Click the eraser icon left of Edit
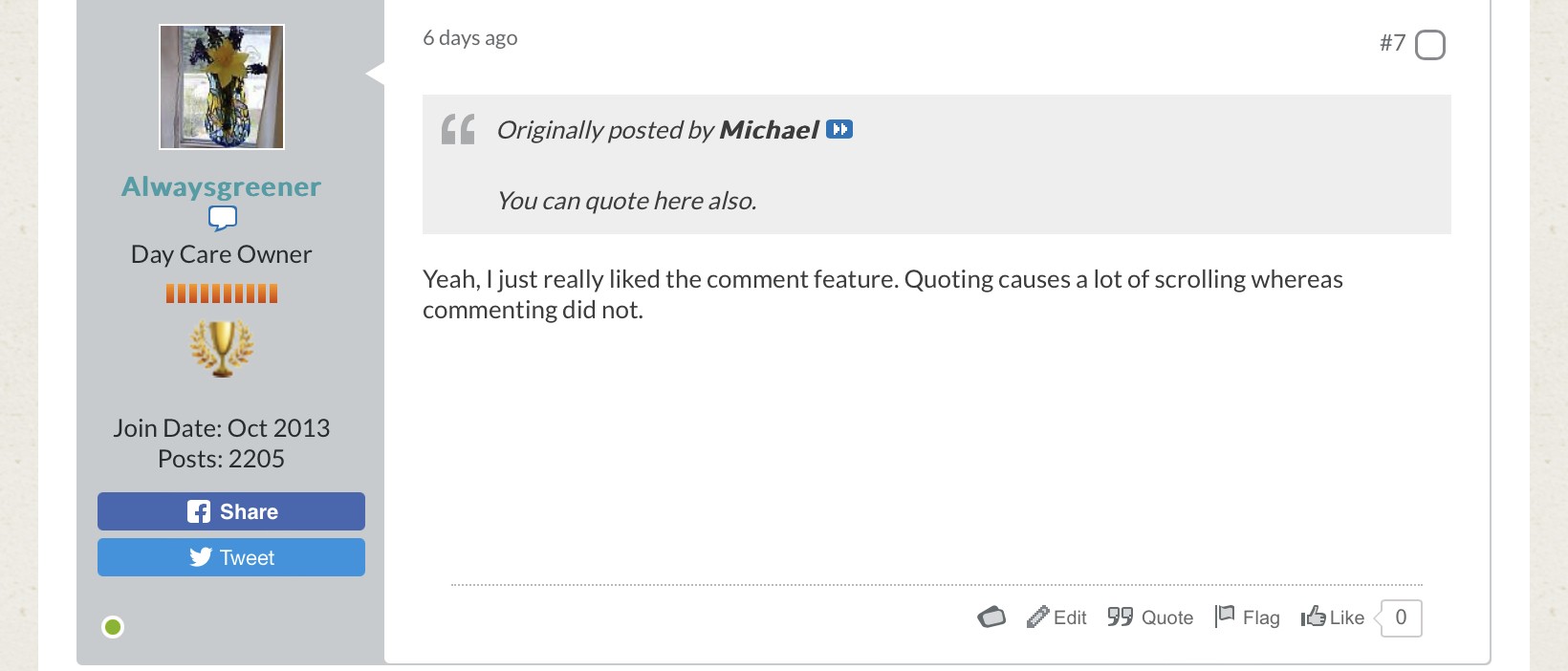The width and height of the screenshot is (1568, 671). point(991,617)
